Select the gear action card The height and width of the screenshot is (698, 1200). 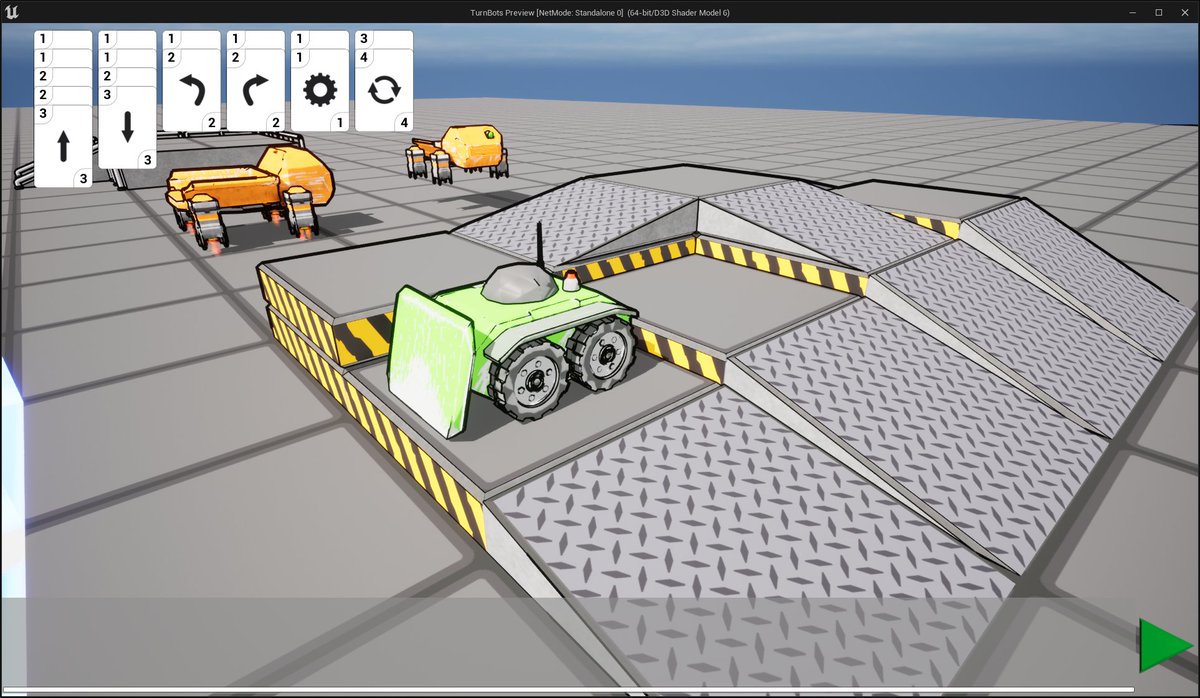point(319,90)
